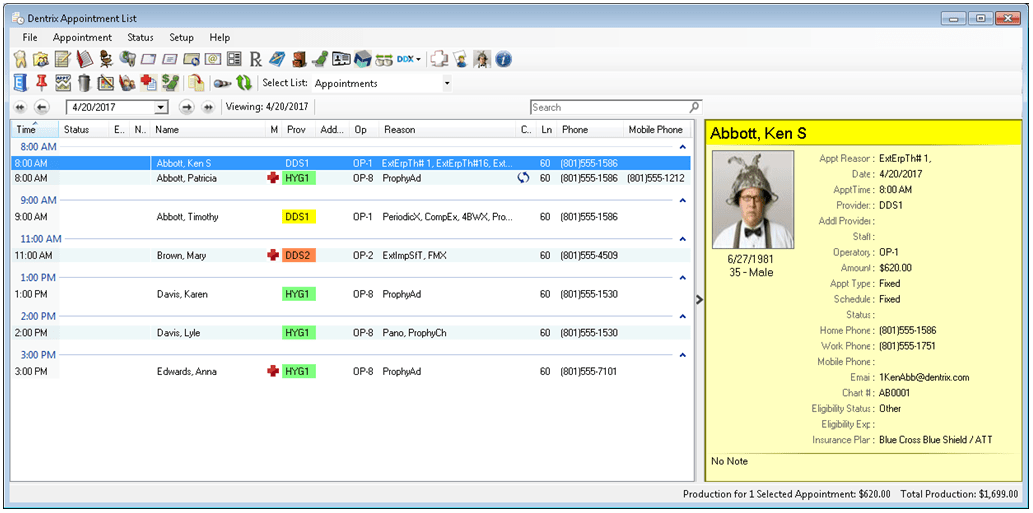
Task: Collapse the 8:00 AM appointment group
Action: click(683, 148)
